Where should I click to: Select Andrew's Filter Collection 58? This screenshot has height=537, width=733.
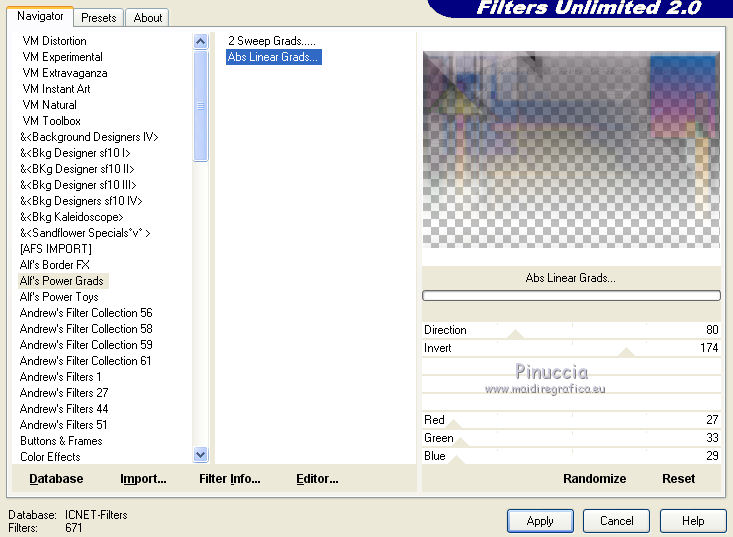tap(86, 329)
